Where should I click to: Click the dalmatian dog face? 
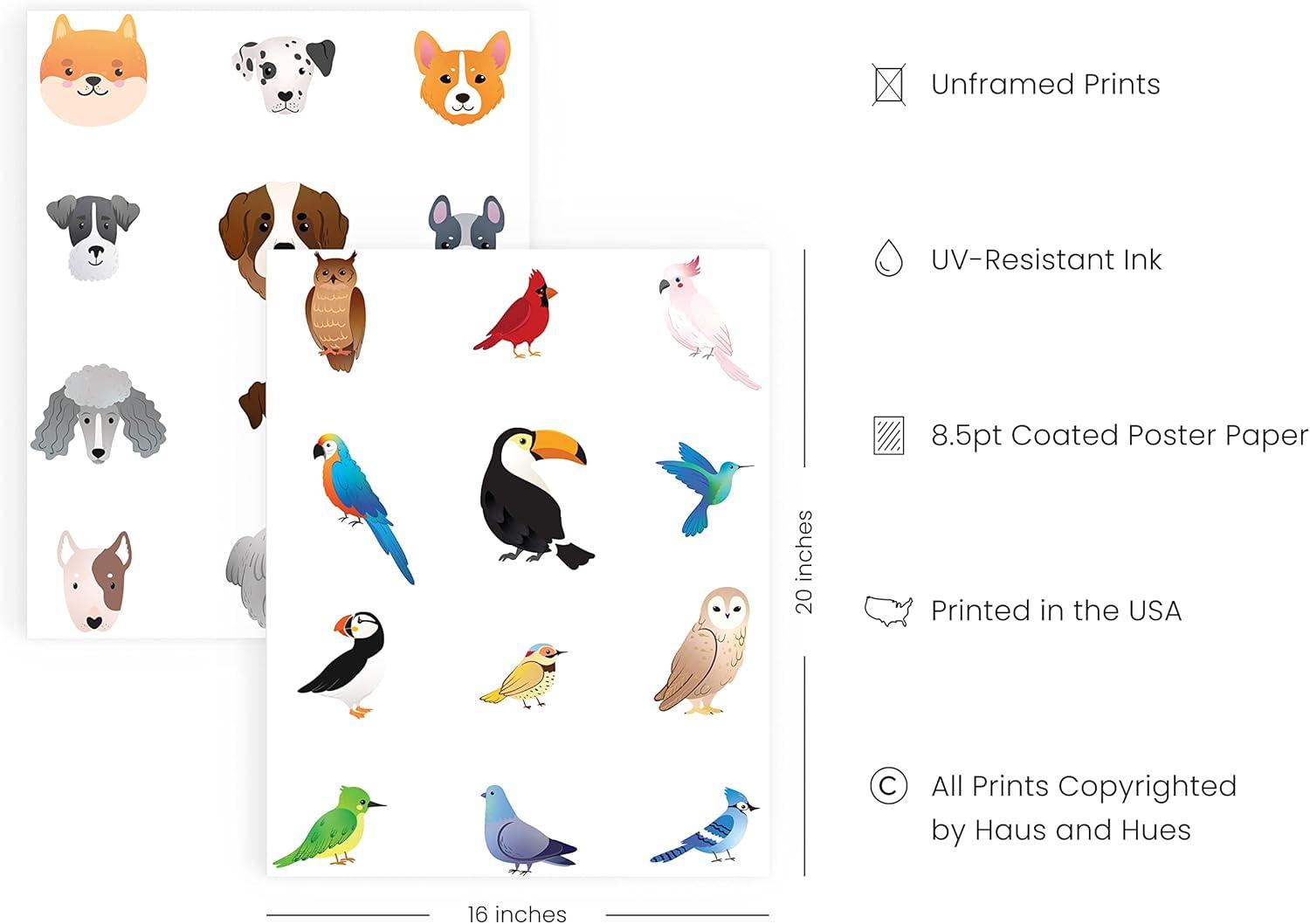coord(283,73)
